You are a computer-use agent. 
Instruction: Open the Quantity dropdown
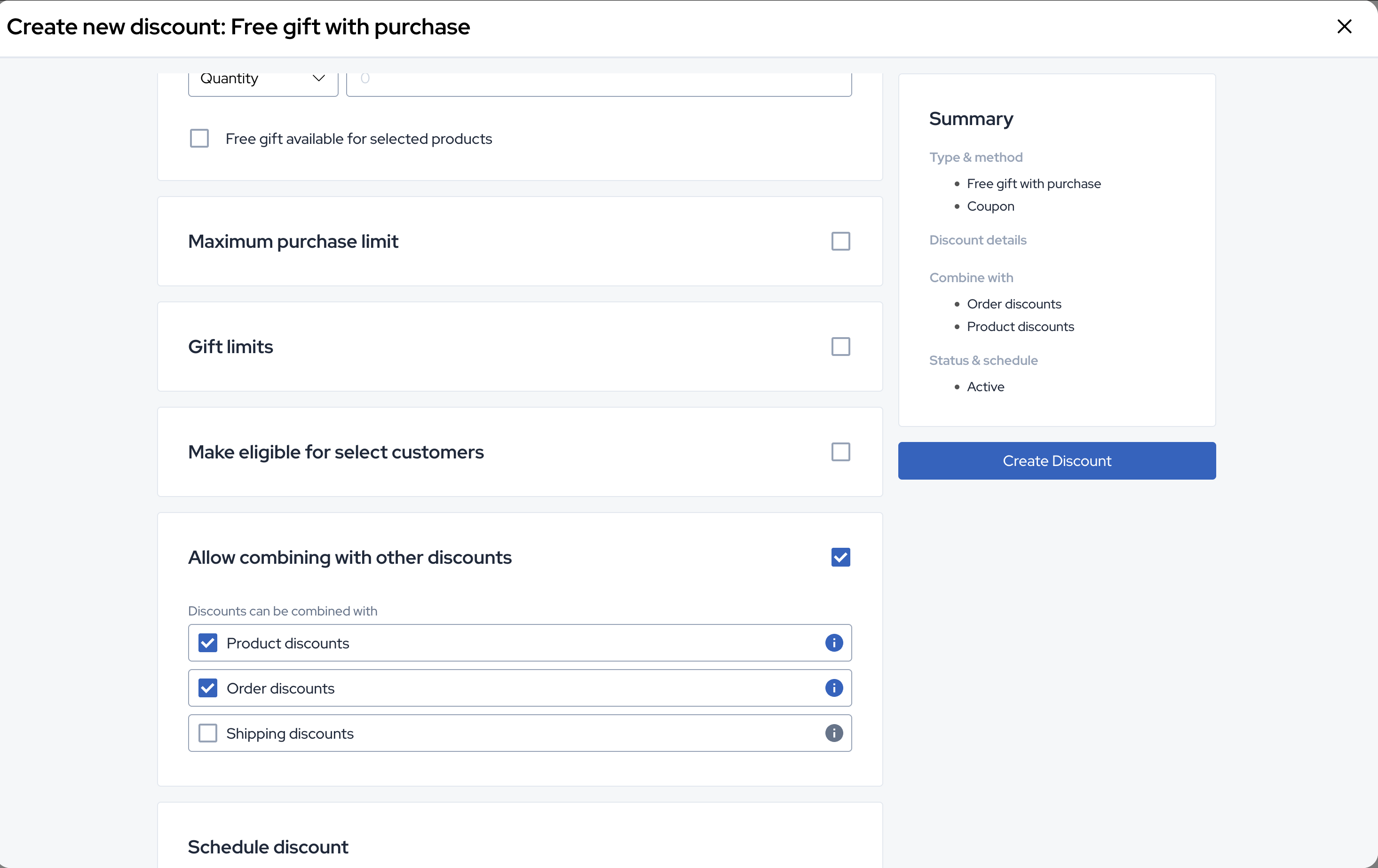click(x=263, y=79)
